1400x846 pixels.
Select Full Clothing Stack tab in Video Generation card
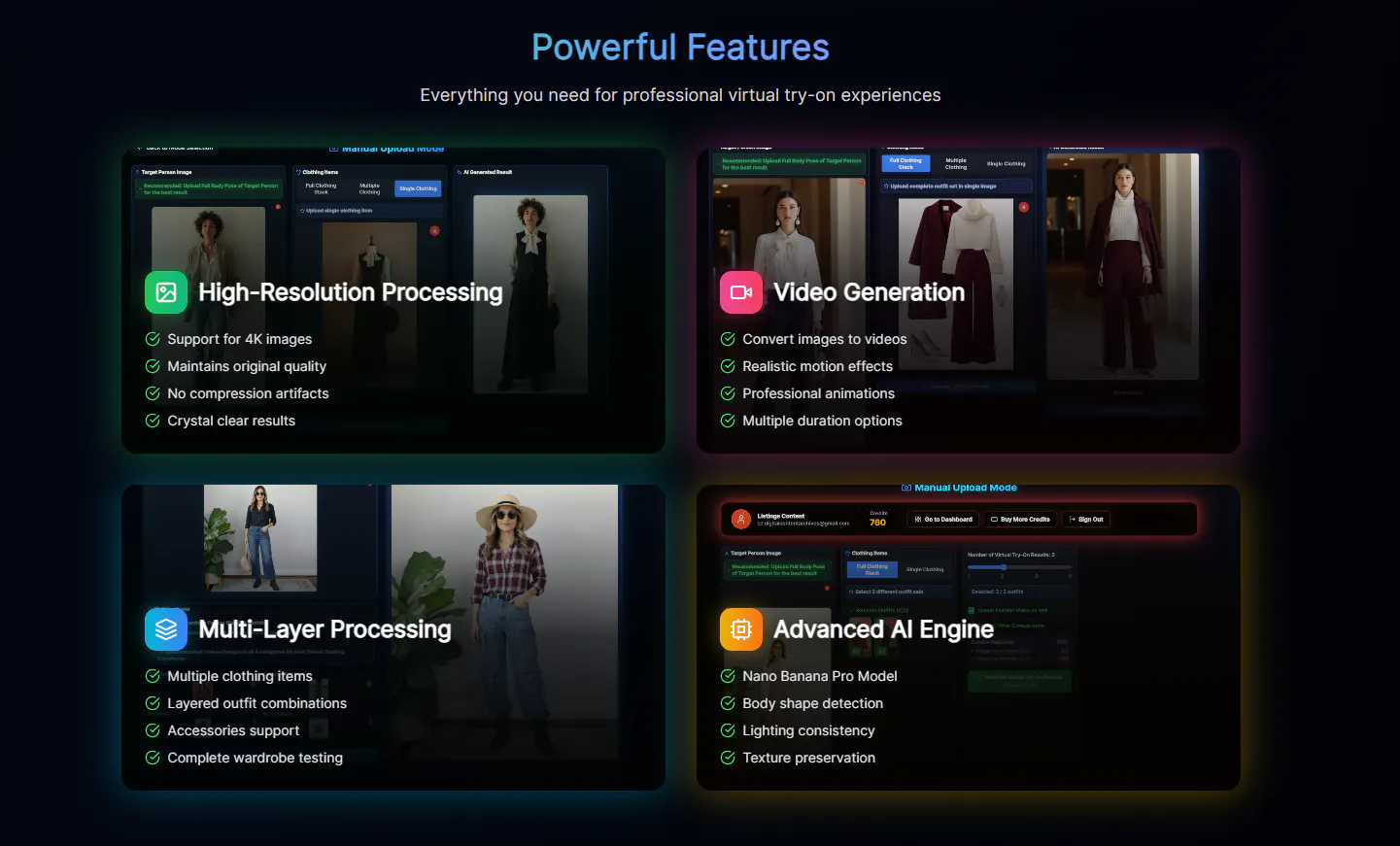pos(905,163)
